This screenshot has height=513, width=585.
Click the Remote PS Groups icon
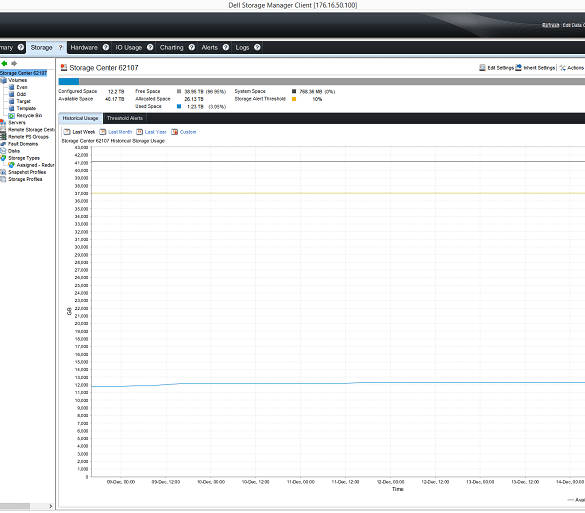(x=3, y=137)
